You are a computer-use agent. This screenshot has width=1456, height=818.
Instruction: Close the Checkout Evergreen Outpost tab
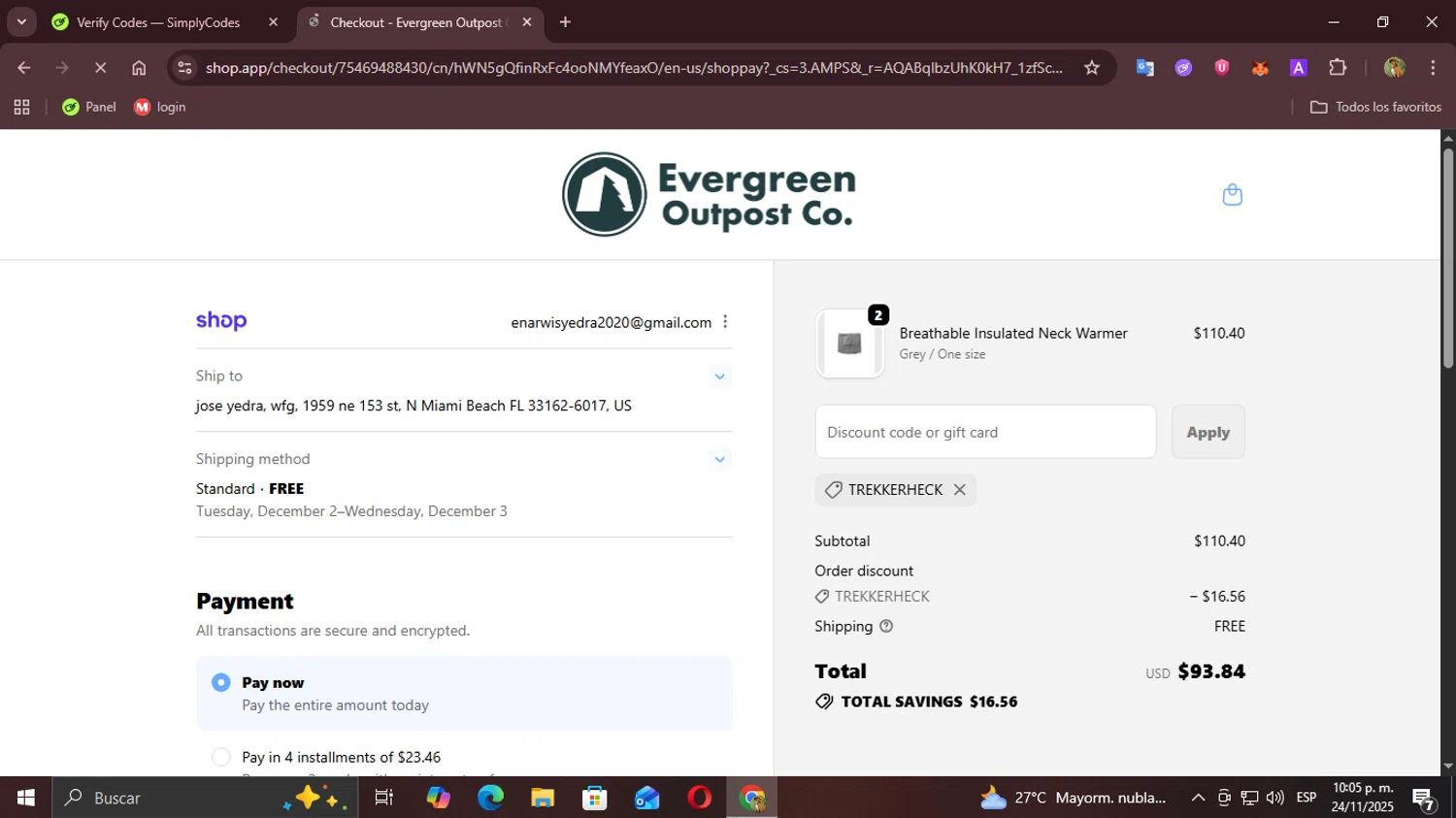(527, 22)
